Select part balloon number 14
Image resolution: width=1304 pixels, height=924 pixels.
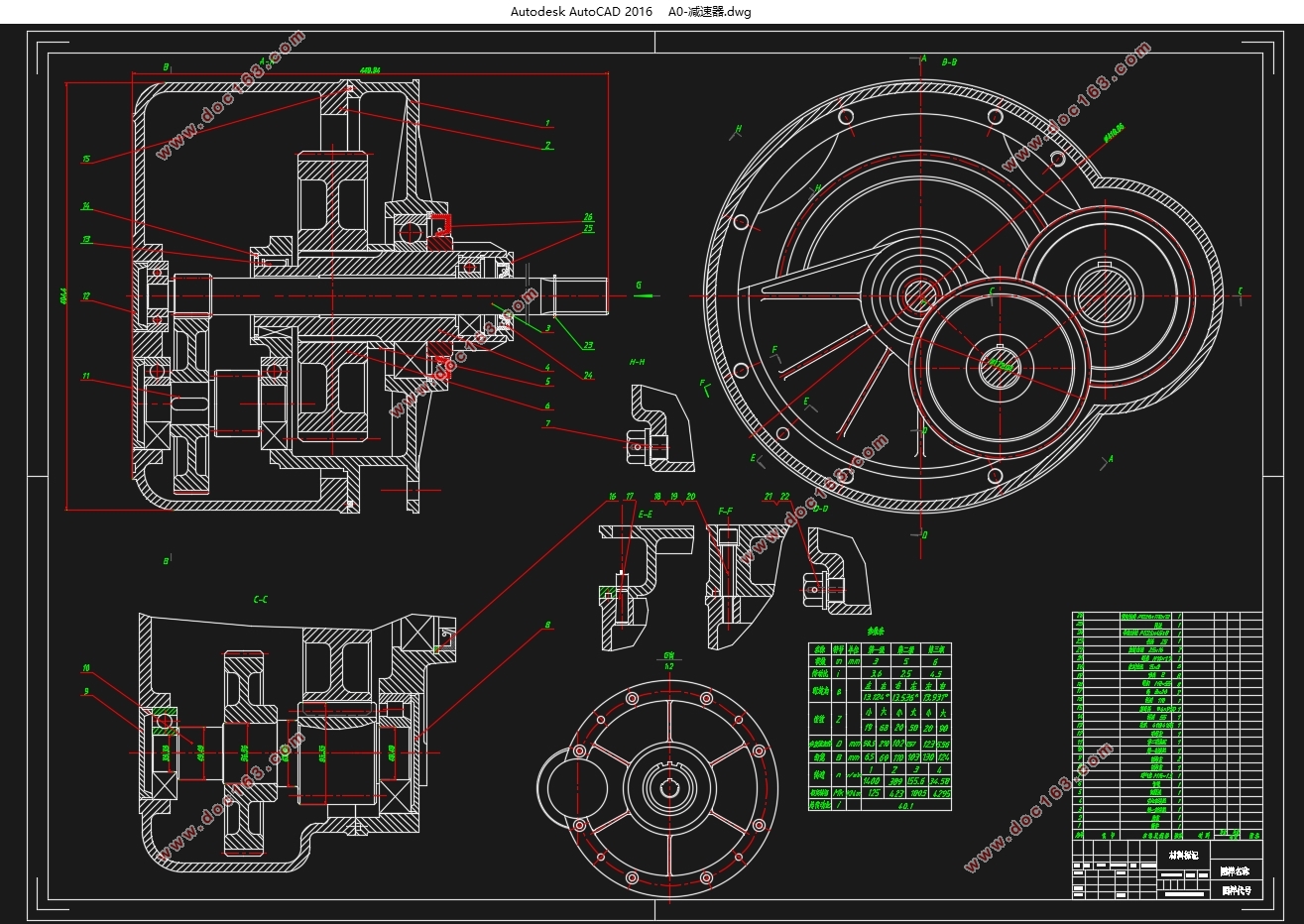[86, 206]
